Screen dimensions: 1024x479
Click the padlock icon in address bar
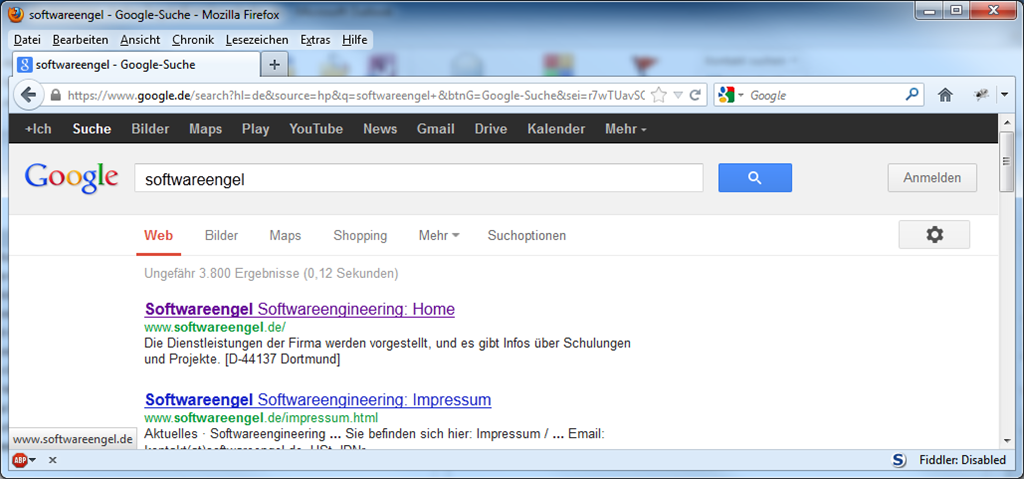coord(56,95)
